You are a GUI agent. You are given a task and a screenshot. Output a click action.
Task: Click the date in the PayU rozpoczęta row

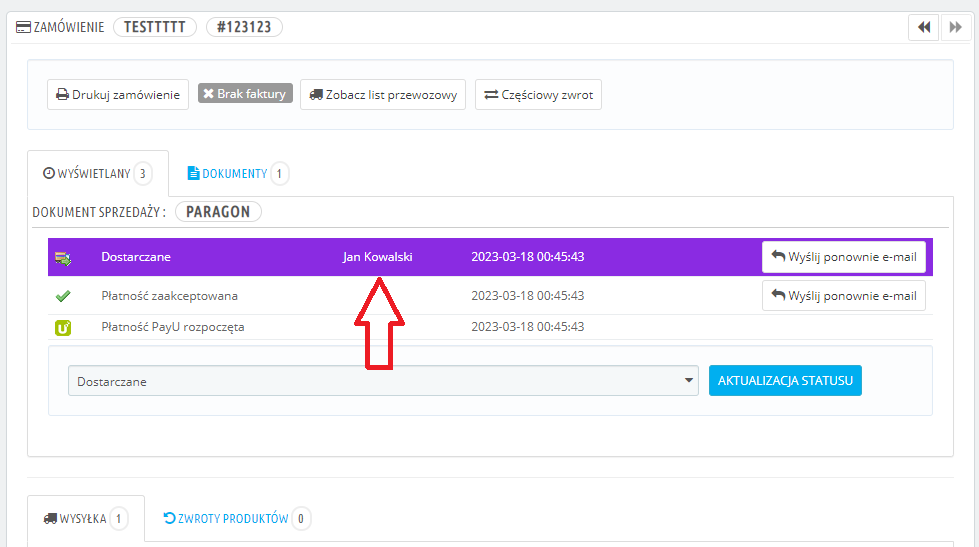(x=528, y=327)
